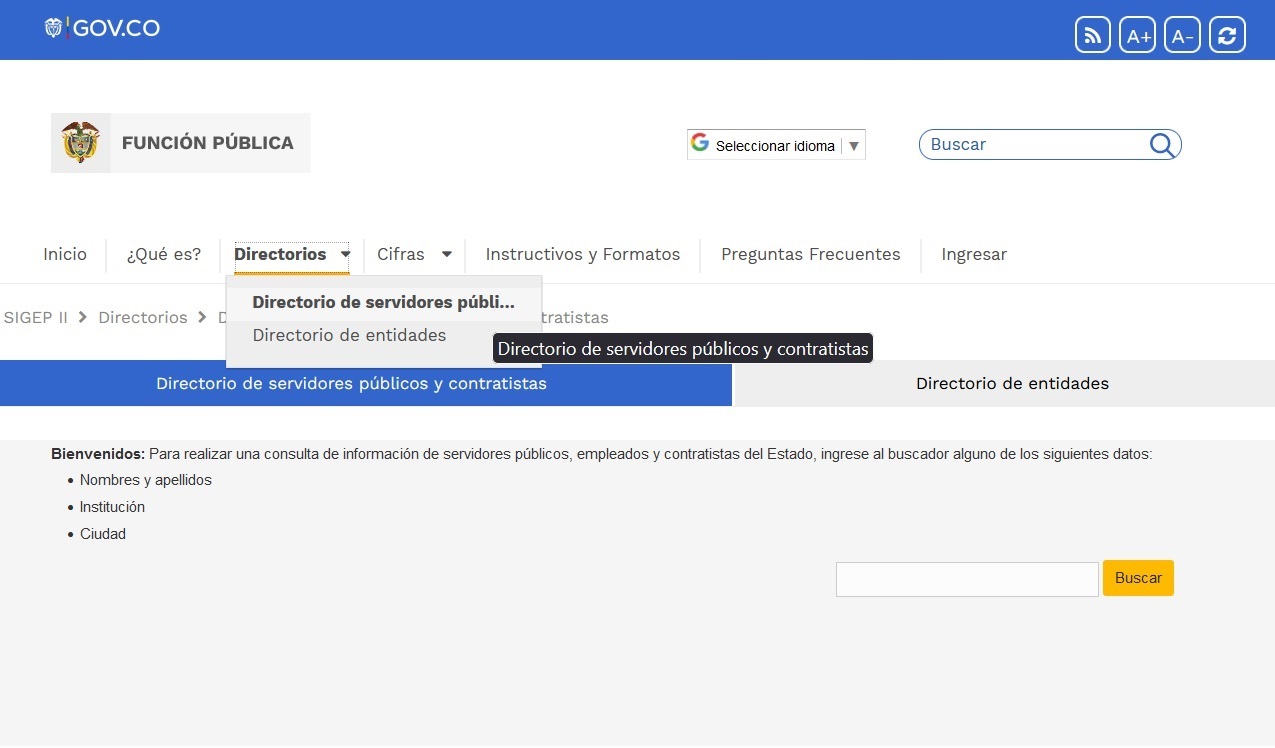
Task: Focus the directory search text field
Action: click(966, 579)
